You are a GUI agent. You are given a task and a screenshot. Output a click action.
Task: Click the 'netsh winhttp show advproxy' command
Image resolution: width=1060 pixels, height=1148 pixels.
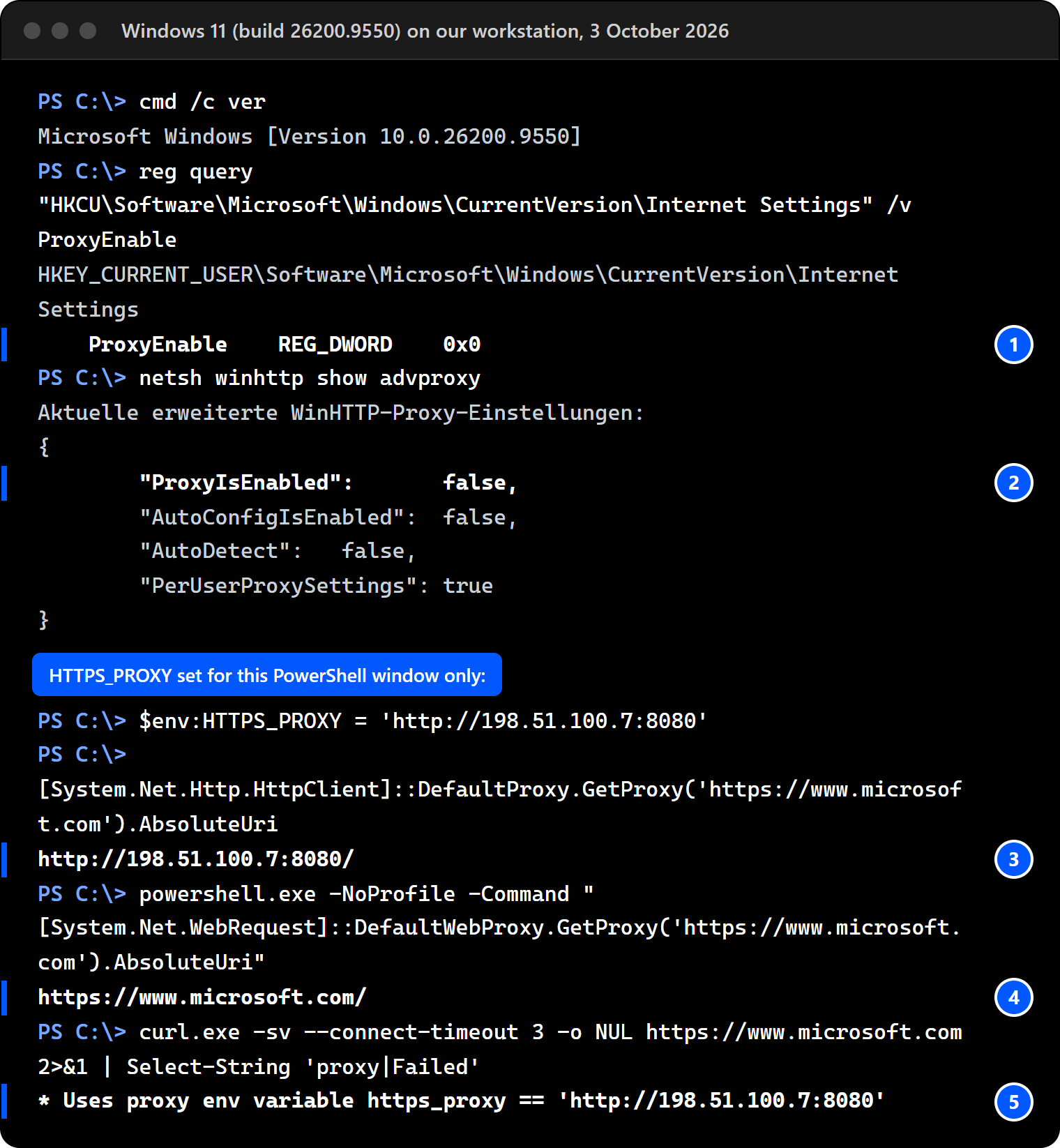[x=310, y=378]
